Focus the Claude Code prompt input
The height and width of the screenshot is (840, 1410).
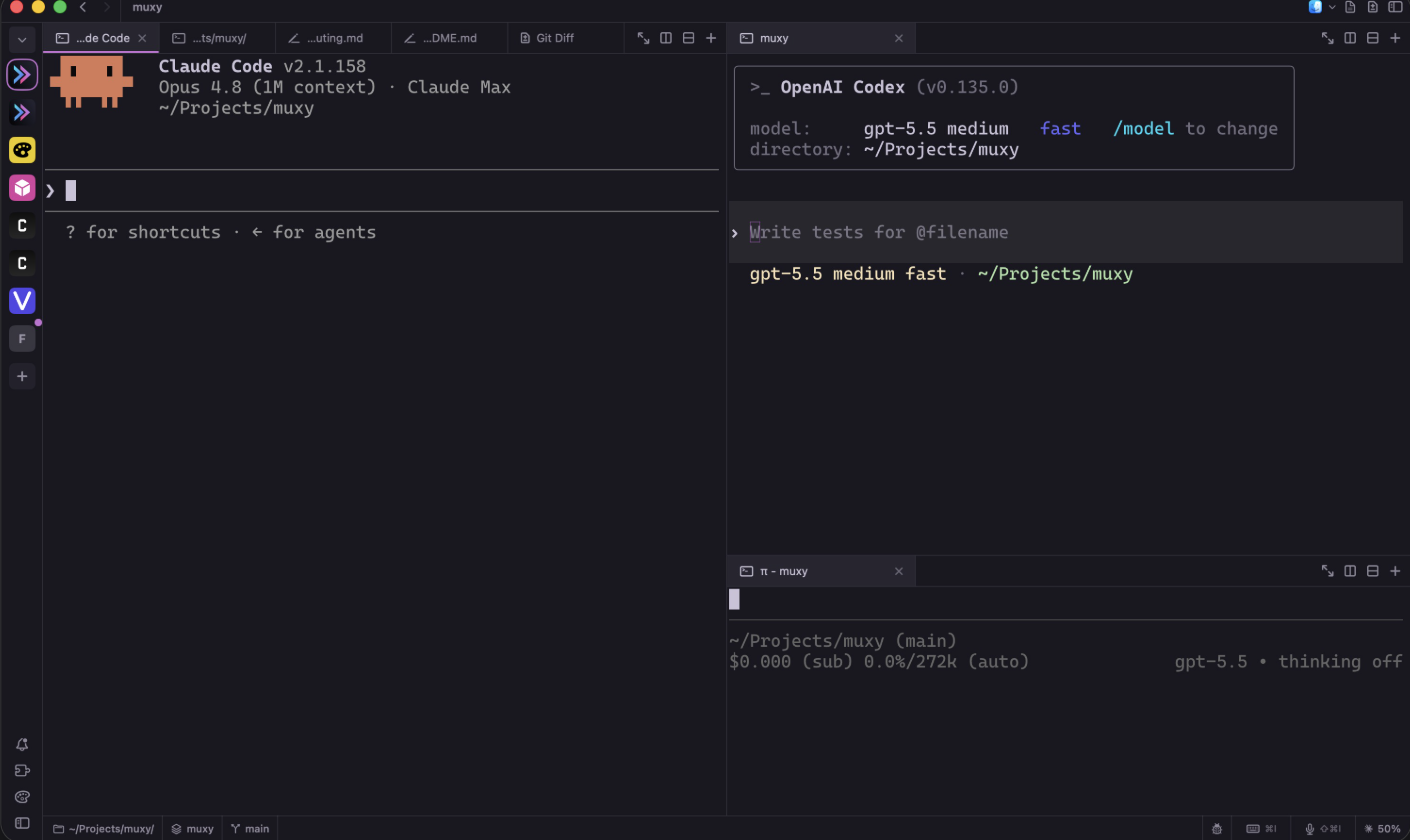point(381,190)
